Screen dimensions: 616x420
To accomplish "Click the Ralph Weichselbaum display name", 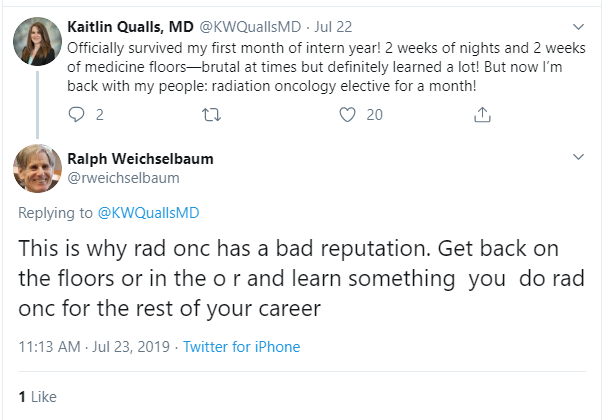I will pyautogui.click(x=139, y=158).
